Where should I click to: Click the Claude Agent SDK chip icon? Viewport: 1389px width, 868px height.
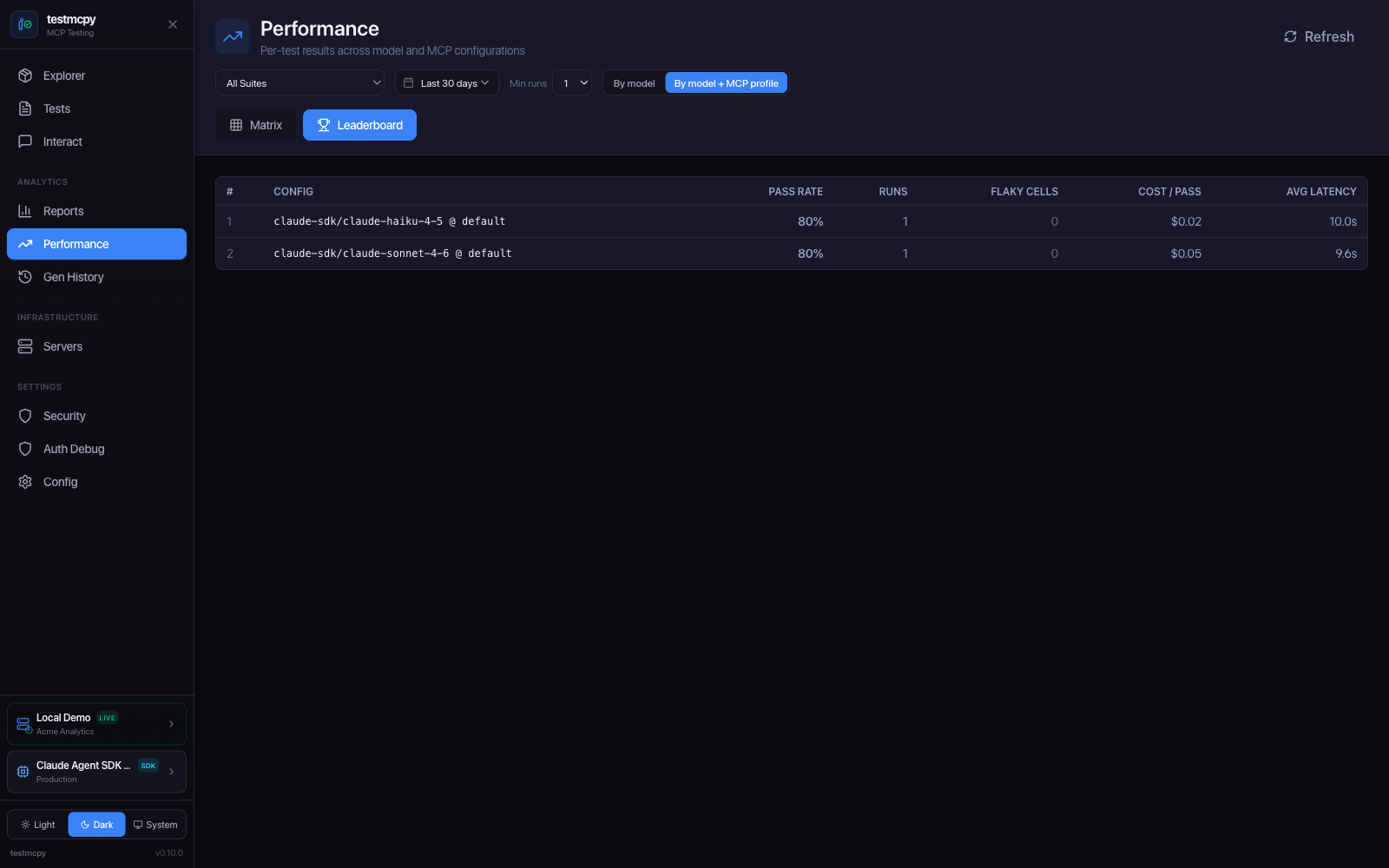point(23,772)
